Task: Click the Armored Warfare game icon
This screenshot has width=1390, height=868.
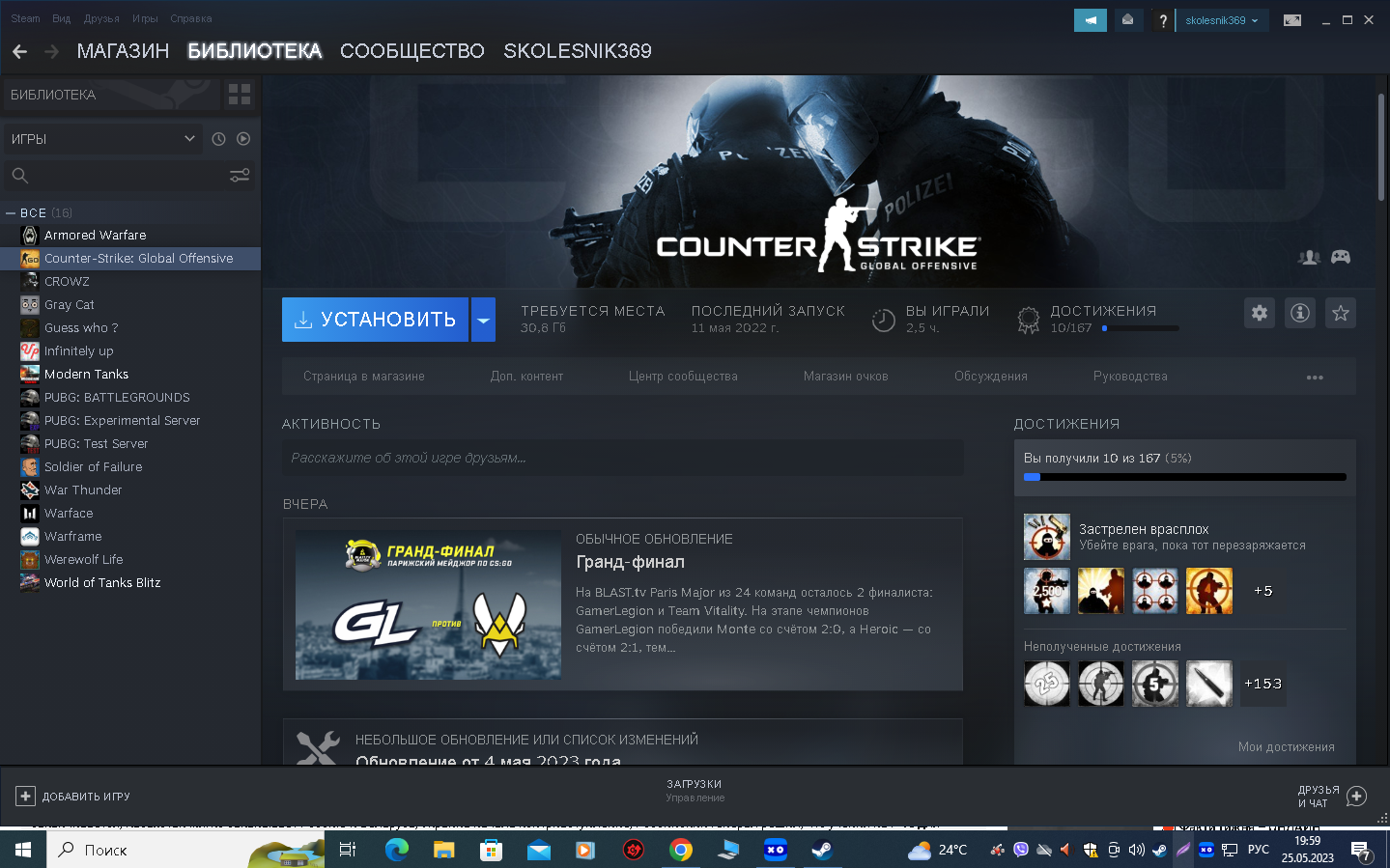Action: point(30,235)
